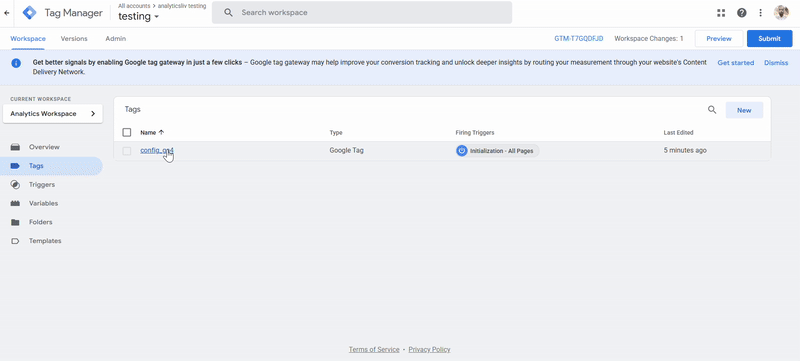This screenshot has width=800, height=361.
Task: Open the three-dot more options menu
Action: point(761,13)
